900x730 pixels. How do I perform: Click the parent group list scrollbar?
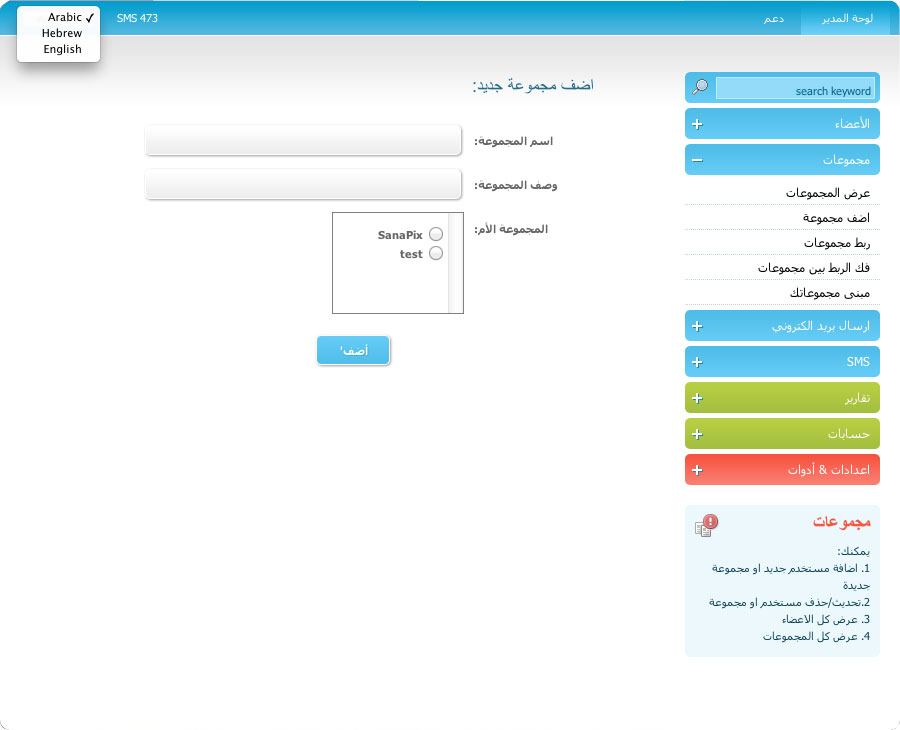(455, 263)
